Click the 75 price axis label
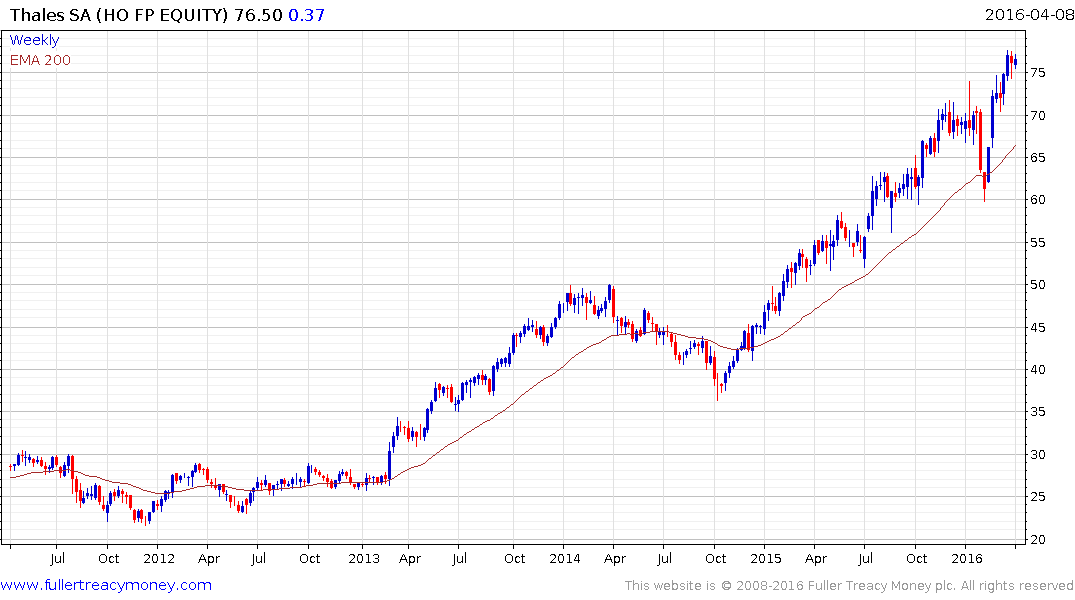Image resolution: width=1075 pixels, height=600 pixels. [1038, 73]
